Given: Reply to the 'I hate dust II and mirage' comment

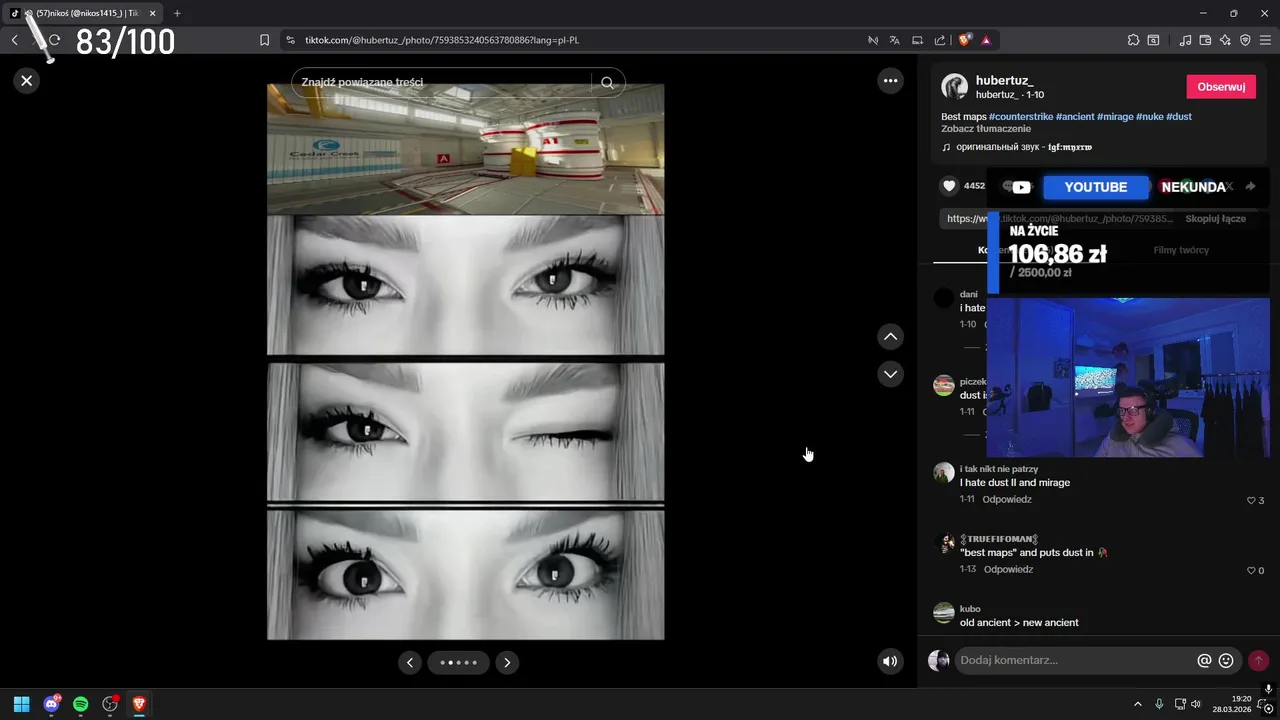Looking at the screenshot, I should [x=1007, y=499].
